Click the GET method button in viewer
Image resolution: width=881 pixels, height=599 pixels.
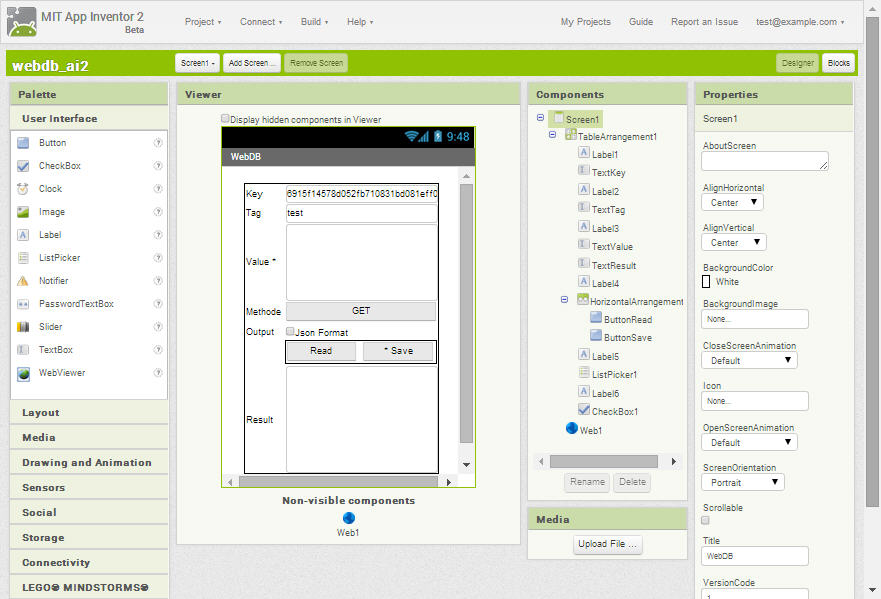pos(361,311)
